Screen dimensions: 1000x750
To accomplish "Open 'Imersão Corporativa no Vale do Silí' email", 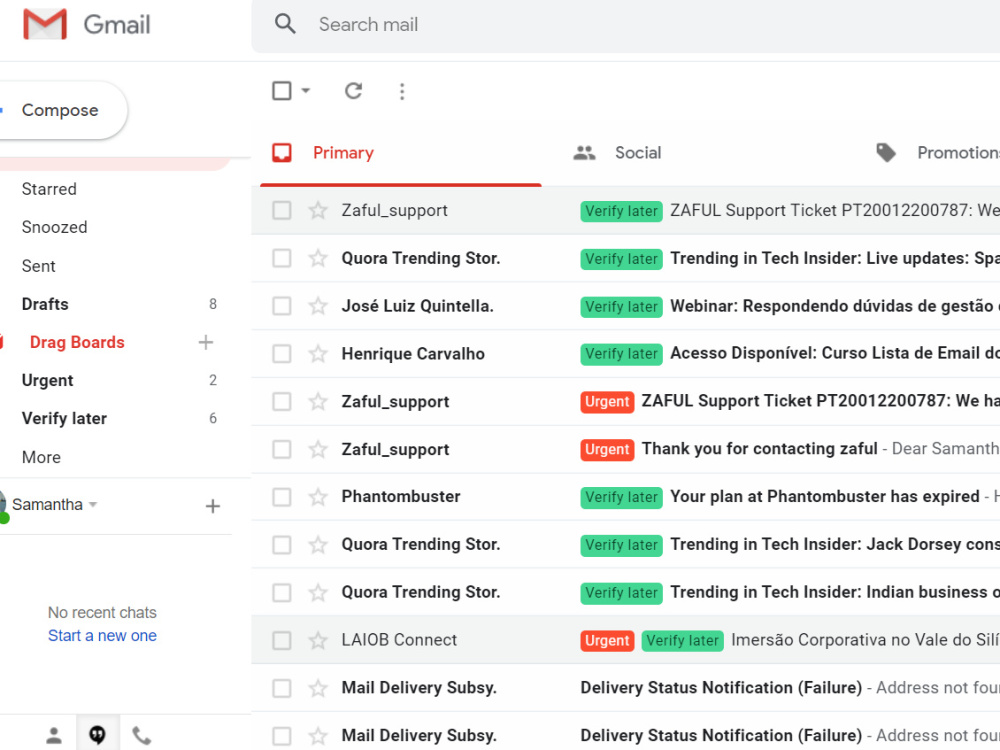I will (865, 640).
